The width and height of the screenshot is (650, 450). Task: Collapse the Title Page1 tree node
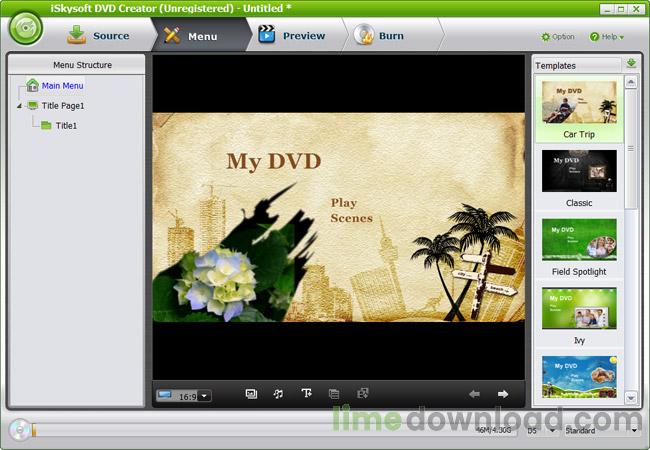tap(20, 106)
